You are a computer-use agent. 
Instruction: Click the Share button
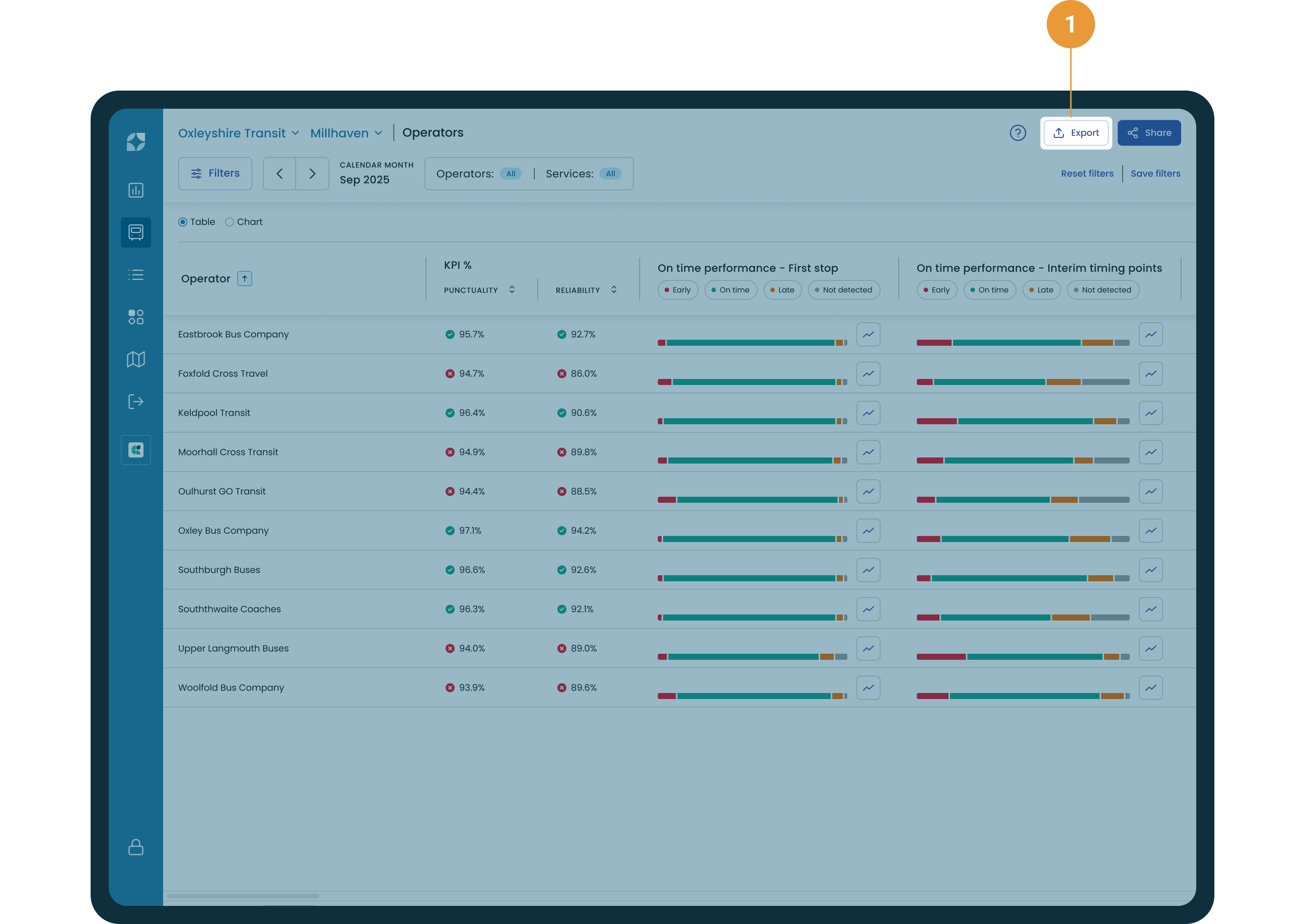coord(1148,132)
